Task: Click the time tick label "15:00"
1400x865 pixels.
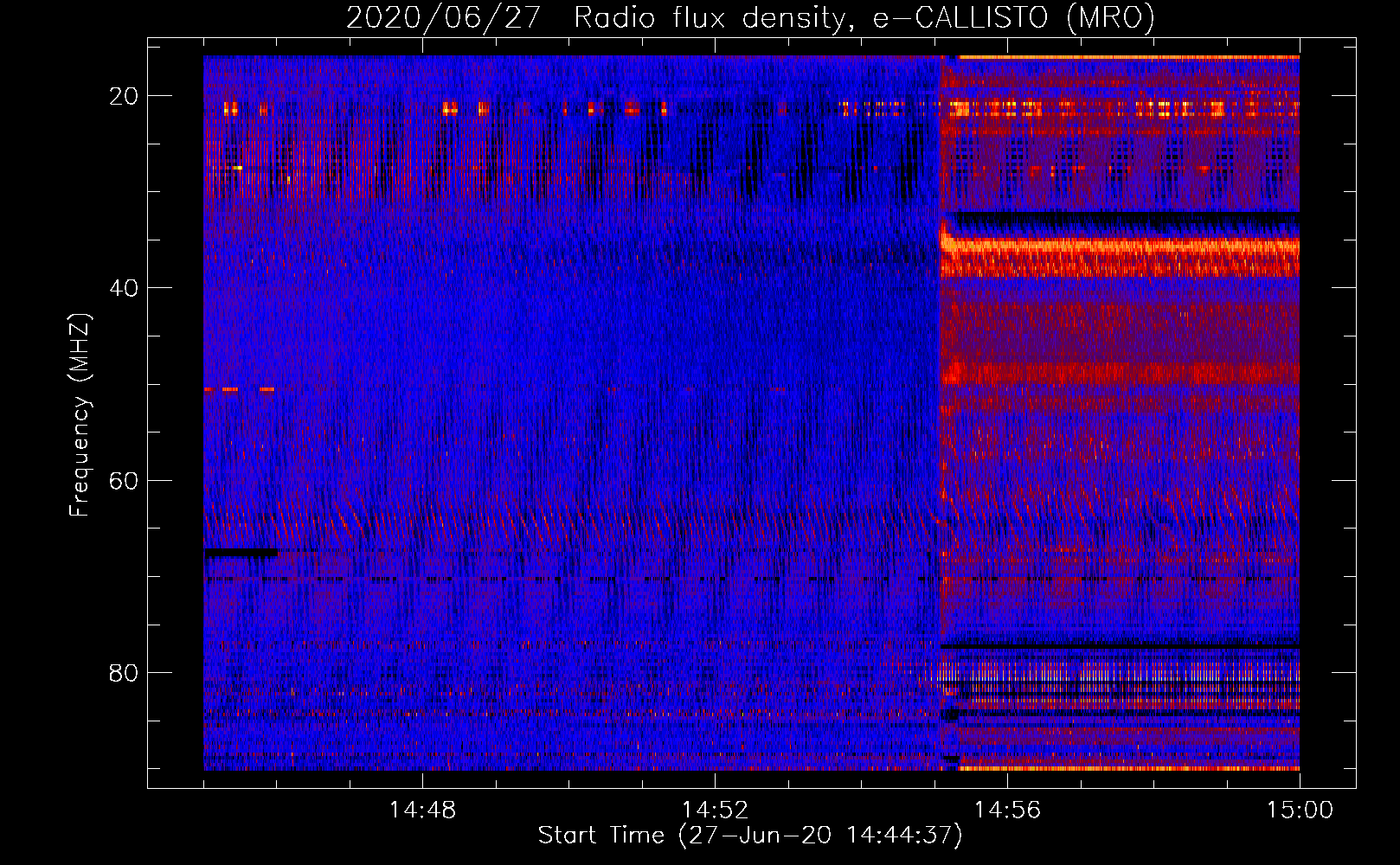Action: pos(1300,811)
